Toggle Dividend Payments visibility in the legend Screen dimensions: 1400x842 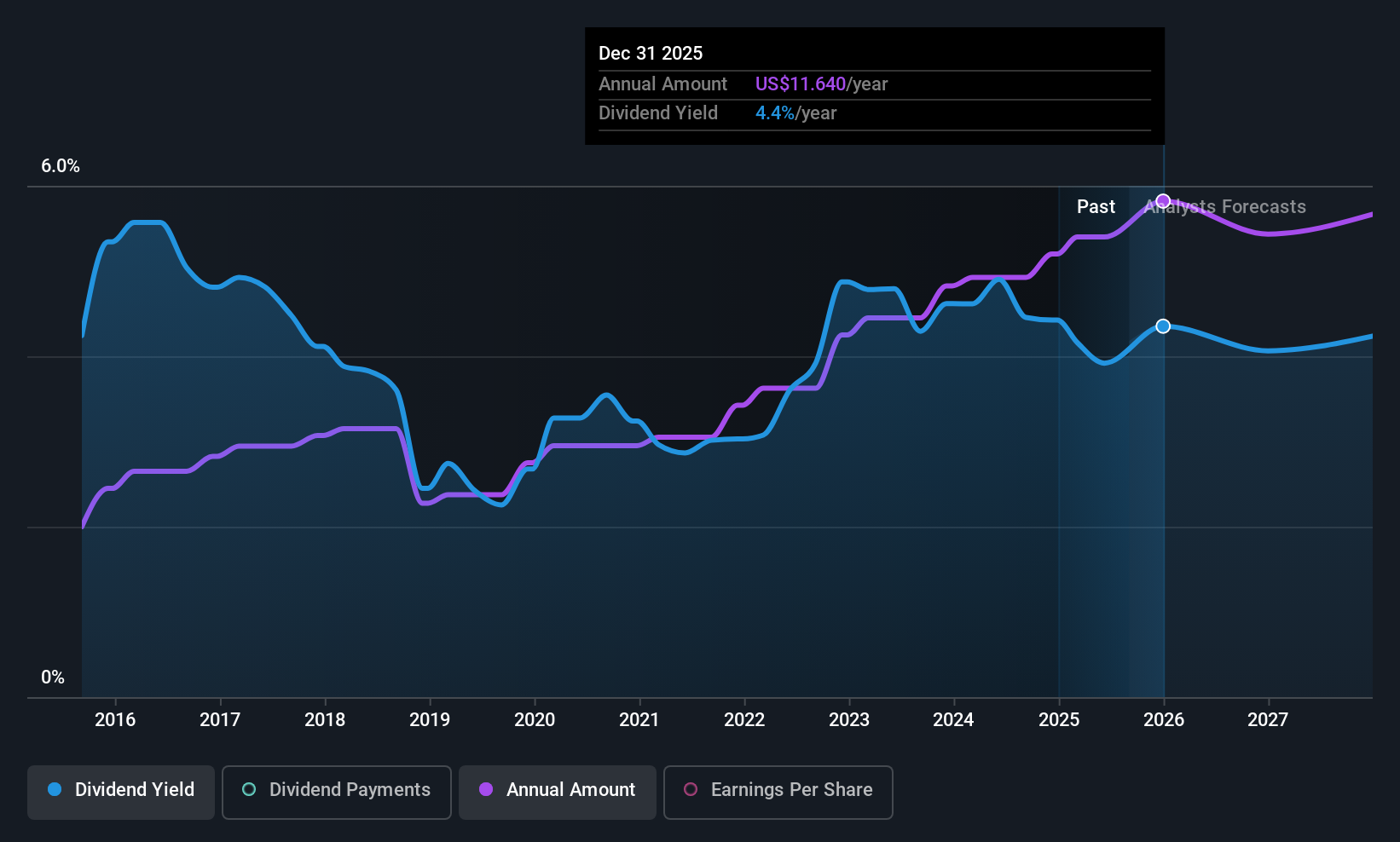coord(336,790)
